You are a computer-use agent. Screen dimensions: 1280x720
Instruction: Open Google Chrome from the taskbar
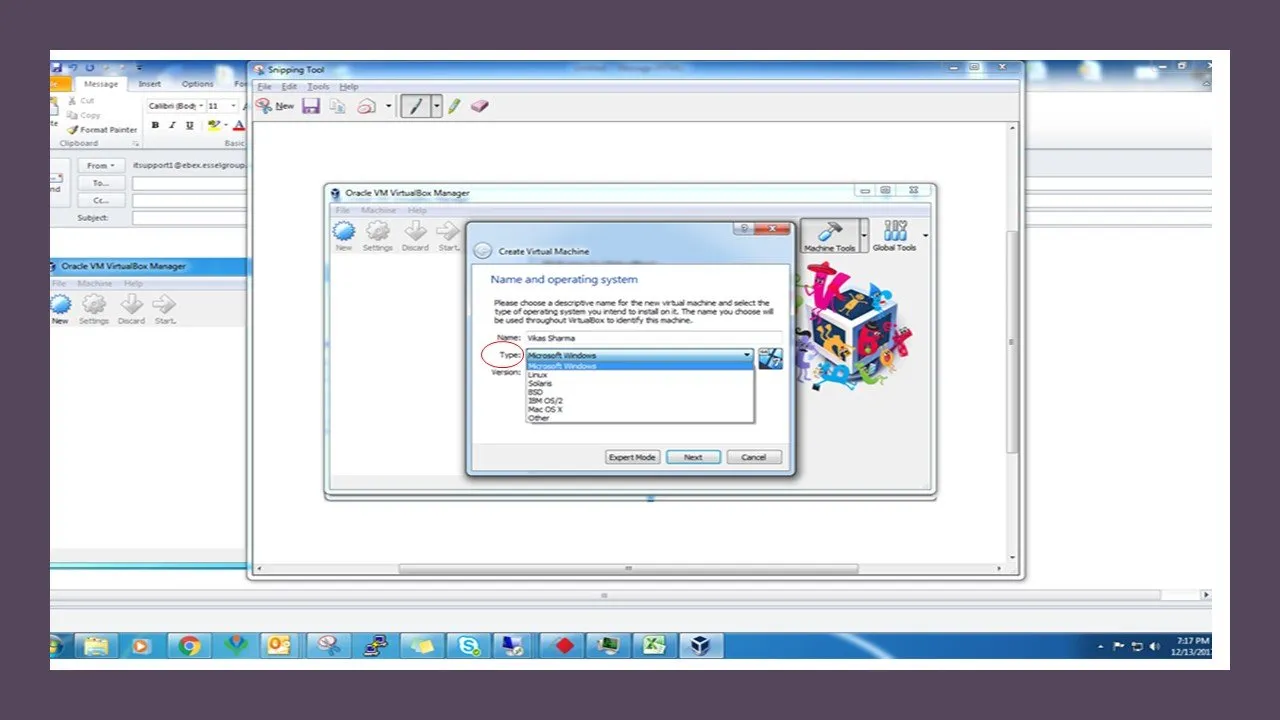[190, 646]
